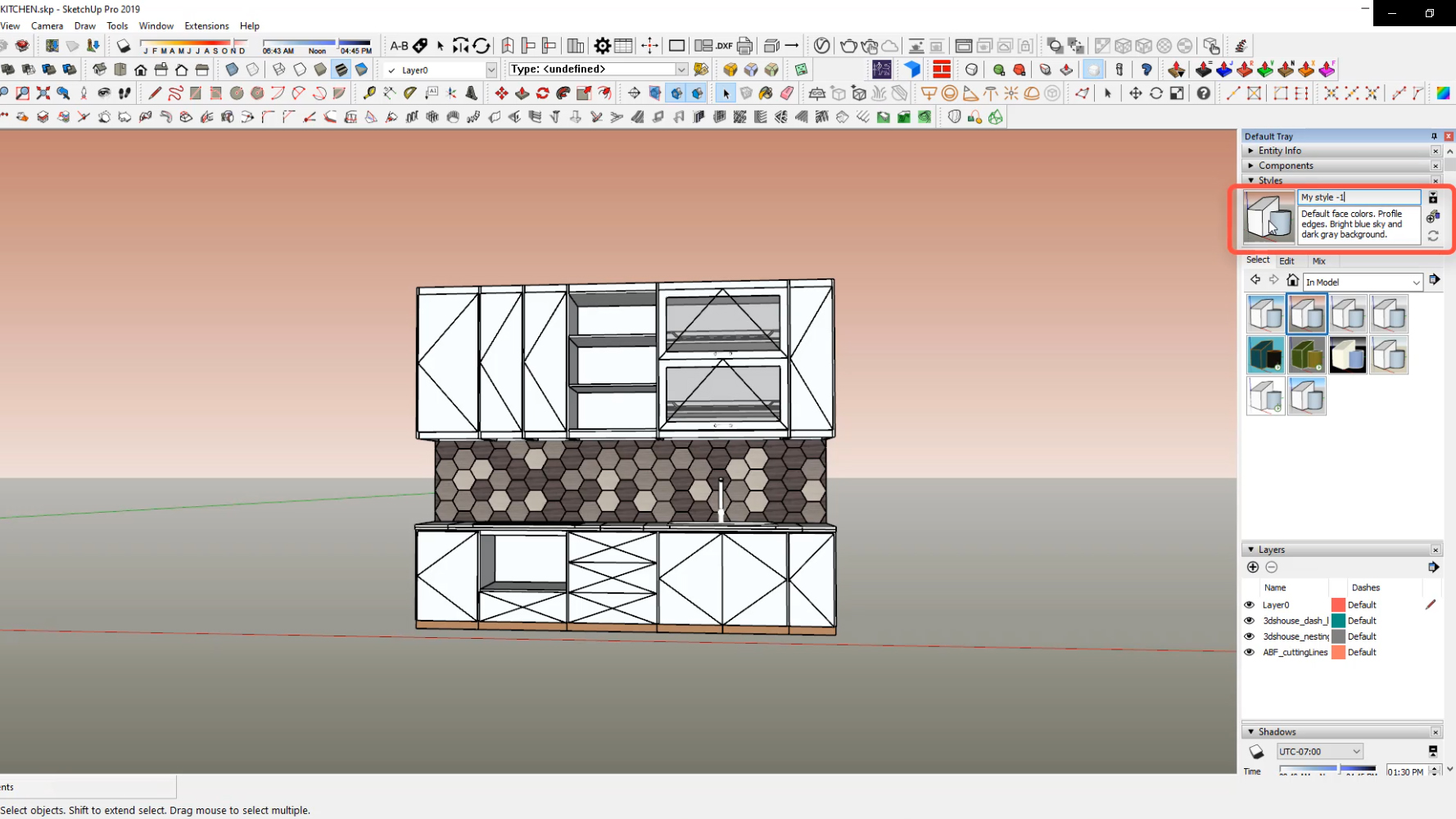
Task: Click the styles browser back arrow
Action: tap(1255, 280)
